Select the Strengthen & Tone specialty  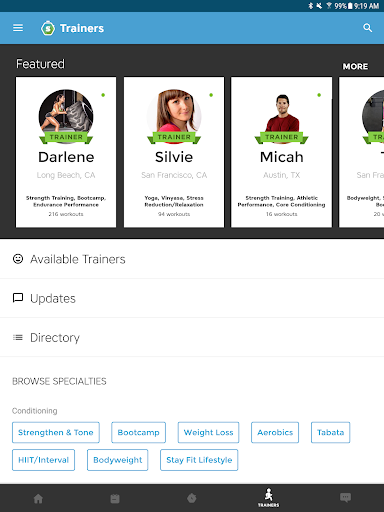[56, 432]
